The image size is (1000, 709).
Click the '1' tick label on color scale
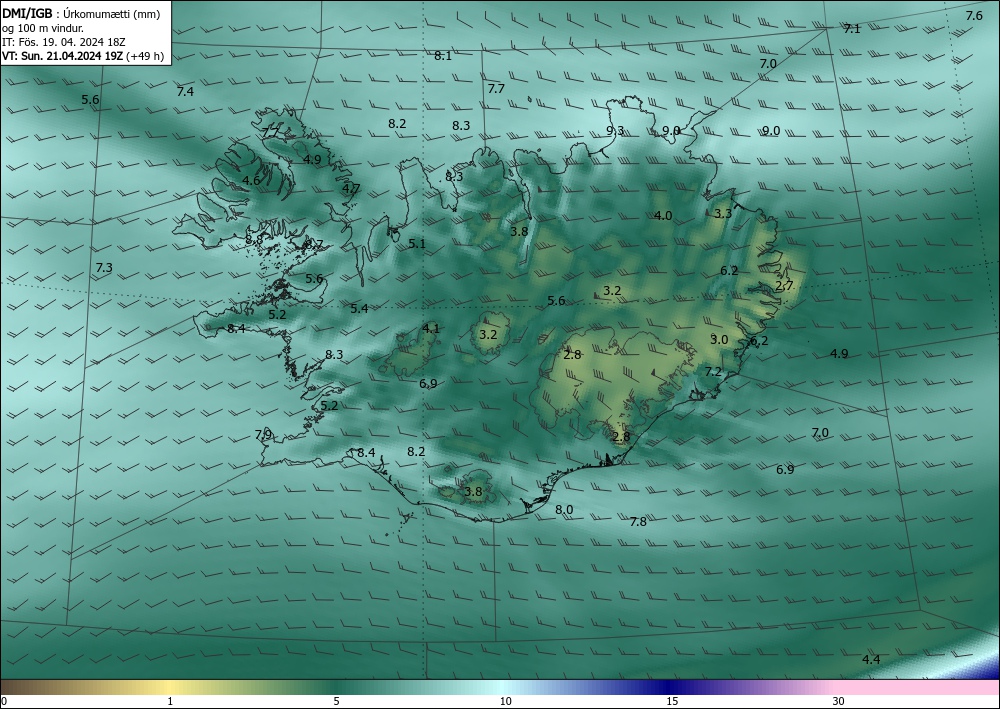(x=170, y=701)
